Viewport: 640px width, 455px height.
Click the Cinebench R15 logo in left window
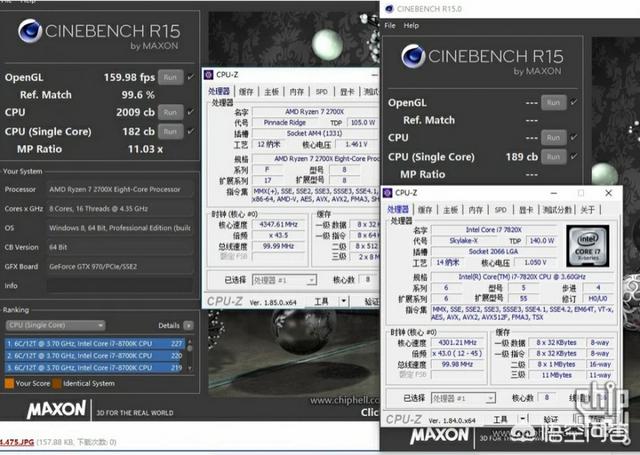pos(99,34)
